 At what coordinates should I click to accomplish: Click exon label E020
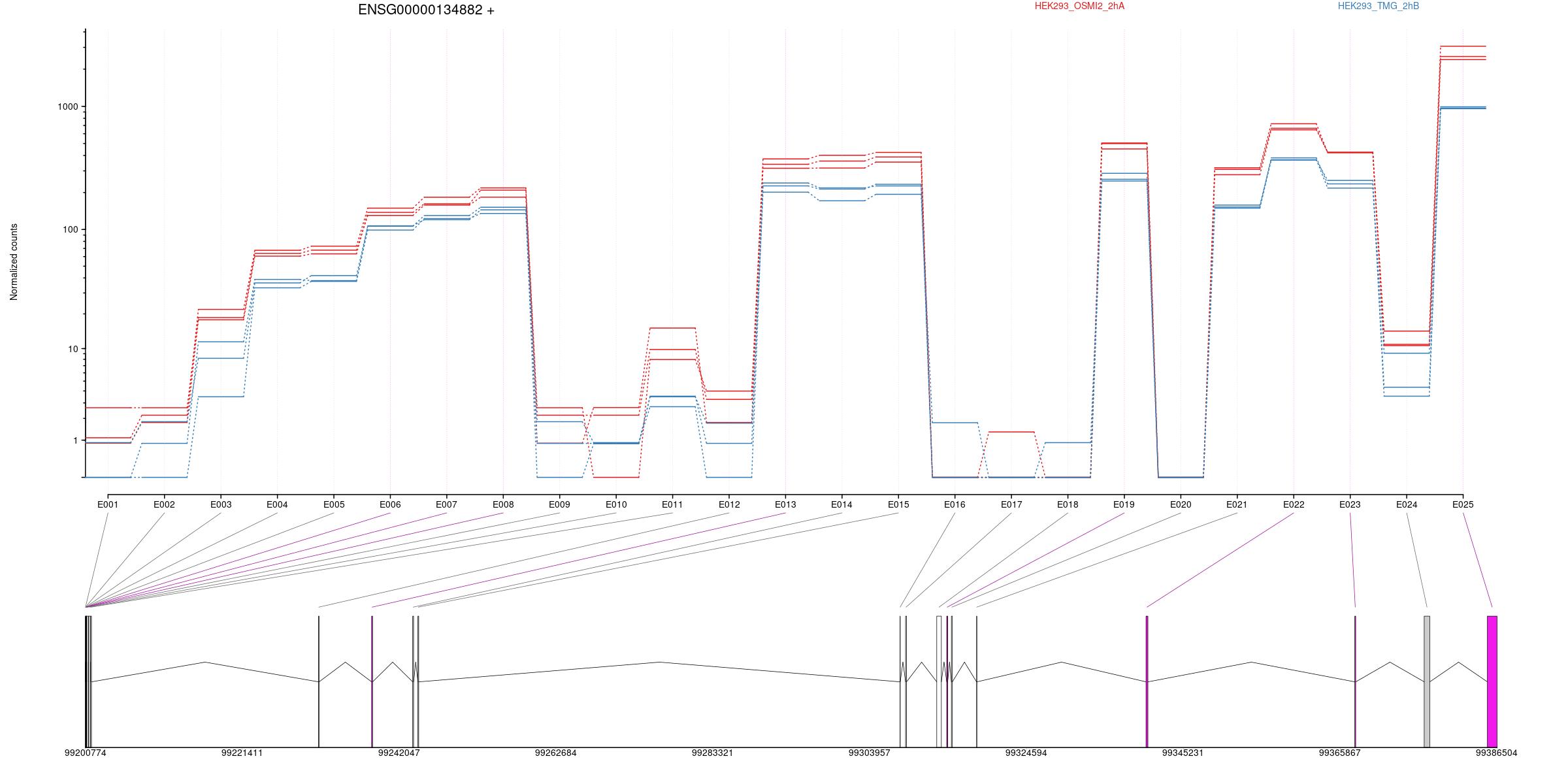(1181, 504)
